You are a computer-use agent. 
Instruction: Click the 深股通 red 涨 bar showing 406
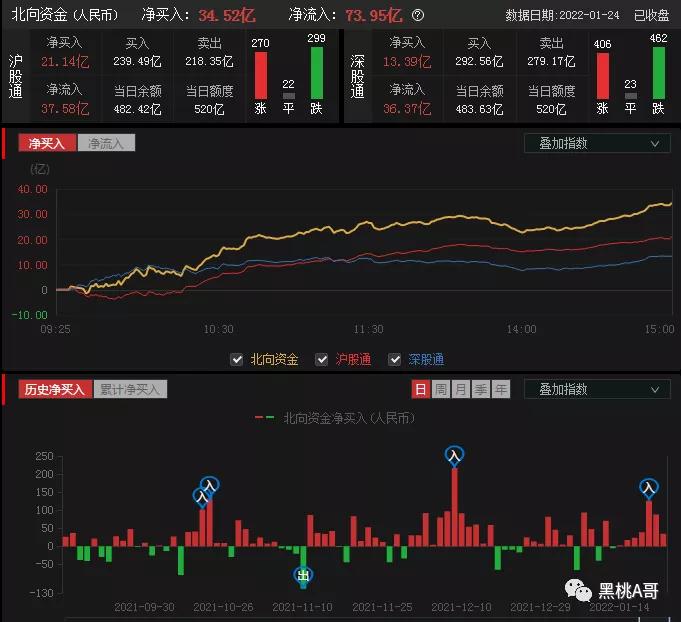click(603, 76)
